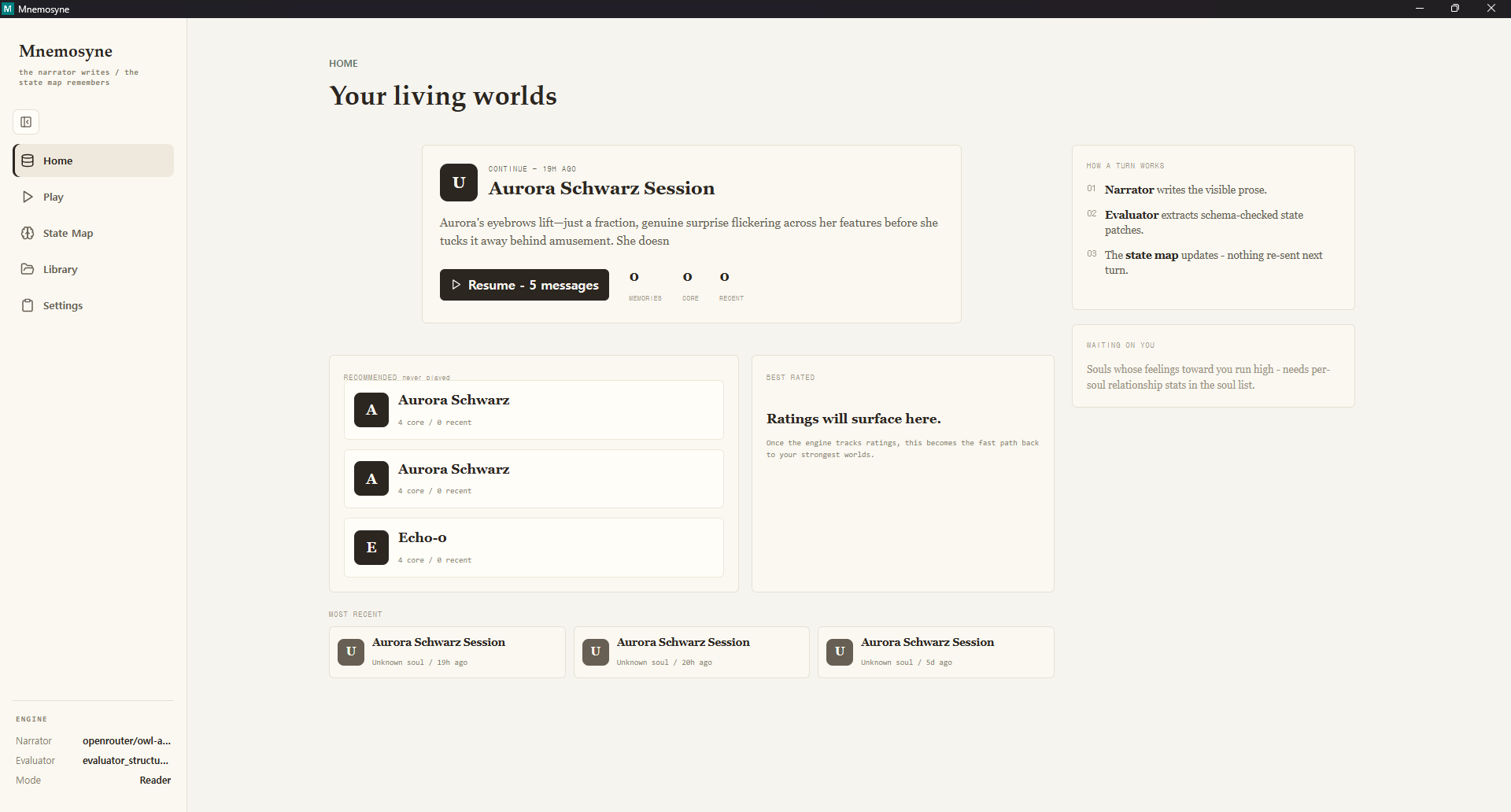Click the Memories count stat

pyautogui.click(x=645, y=286)
